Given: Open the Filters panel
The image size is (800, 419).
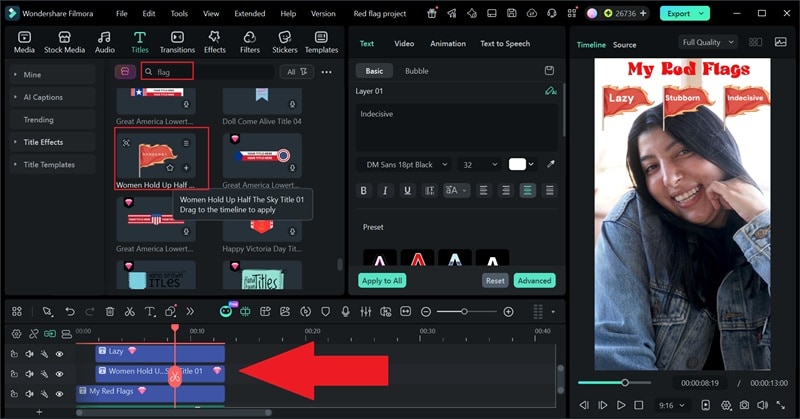Looking at the screenshot, I should [x=249, y=42].
